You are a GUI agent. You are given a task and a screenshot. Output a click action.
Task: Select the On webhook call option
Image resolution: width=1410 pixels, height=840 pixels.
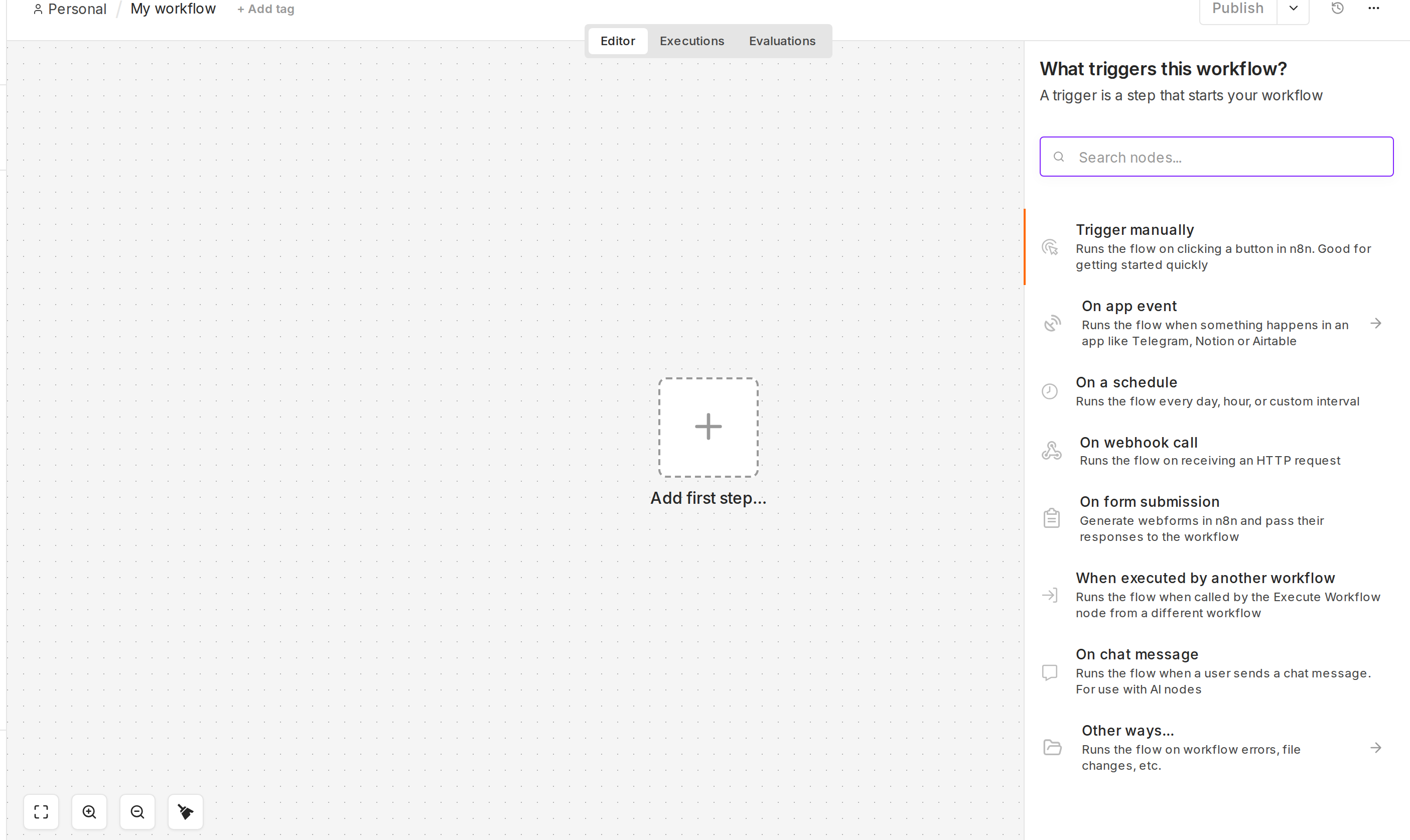[x=1216, y=451]
